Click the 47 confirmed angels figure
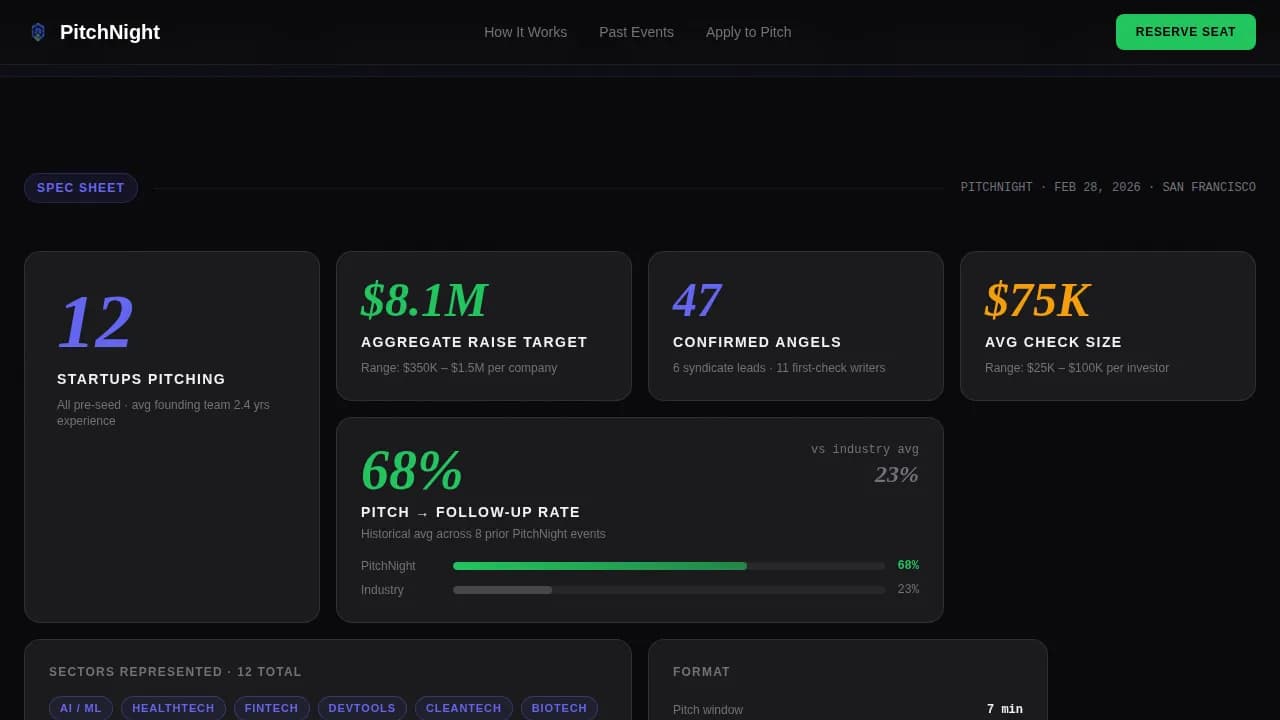 [697, 300]
